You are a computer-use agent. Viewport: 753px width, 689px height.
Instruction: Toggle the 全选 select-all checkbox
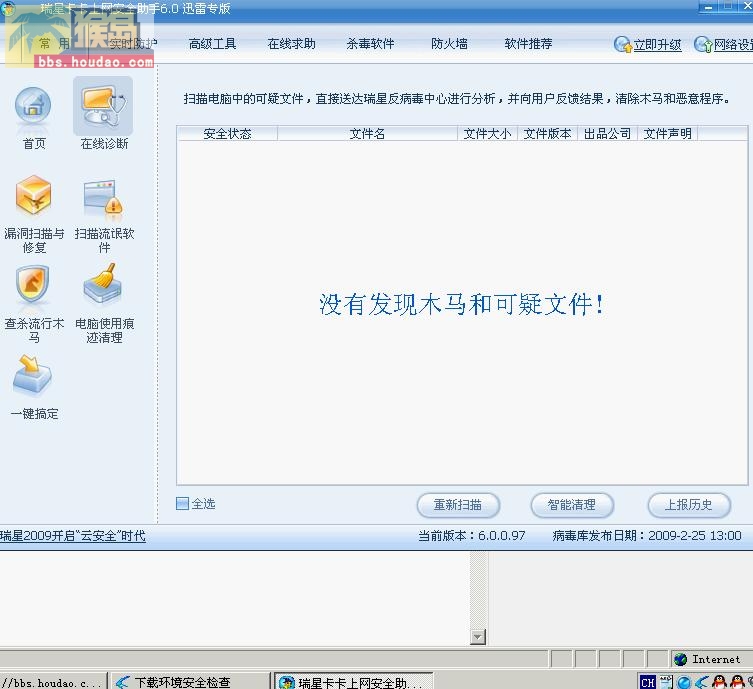pos(182,504)
